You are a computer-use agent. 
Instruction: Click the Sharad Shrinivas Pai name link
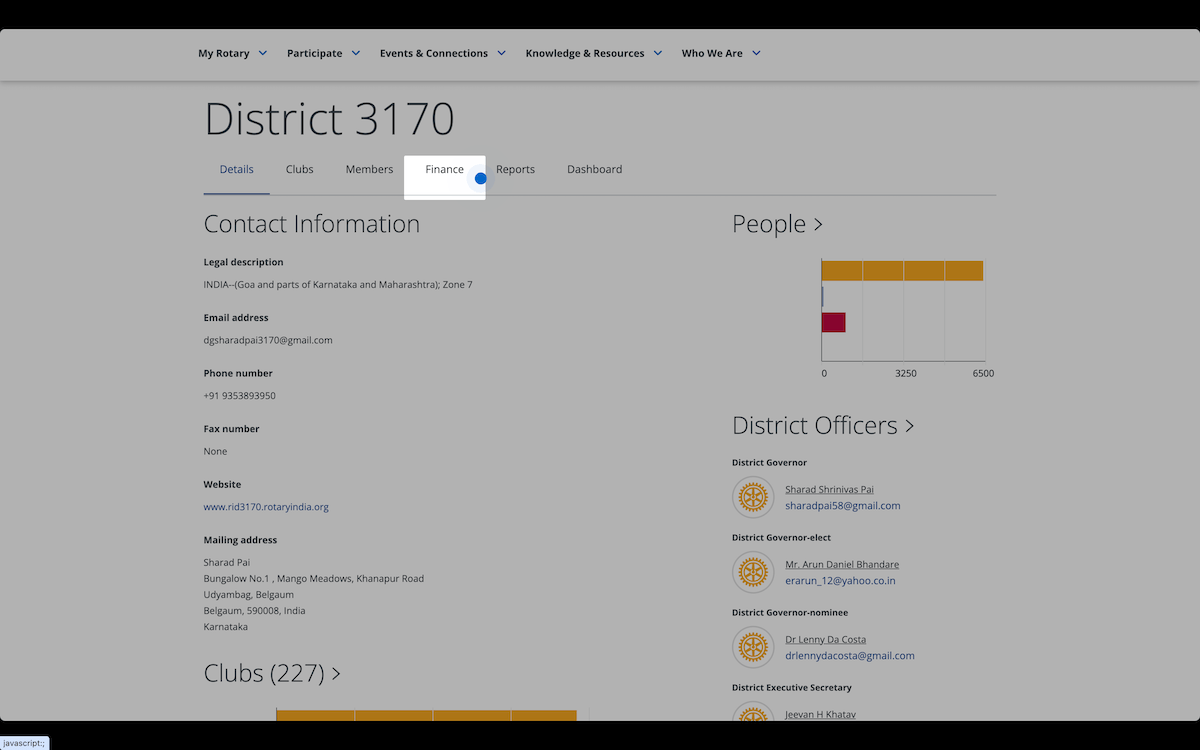pyautogui.click(x=829, y=490)
